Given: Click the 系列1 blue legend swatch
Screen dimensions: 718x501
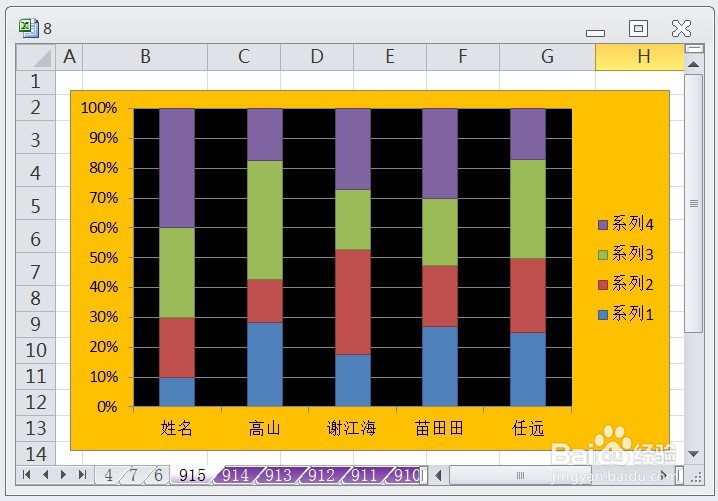Looking at the screenshot, I should tap(603, 315).
